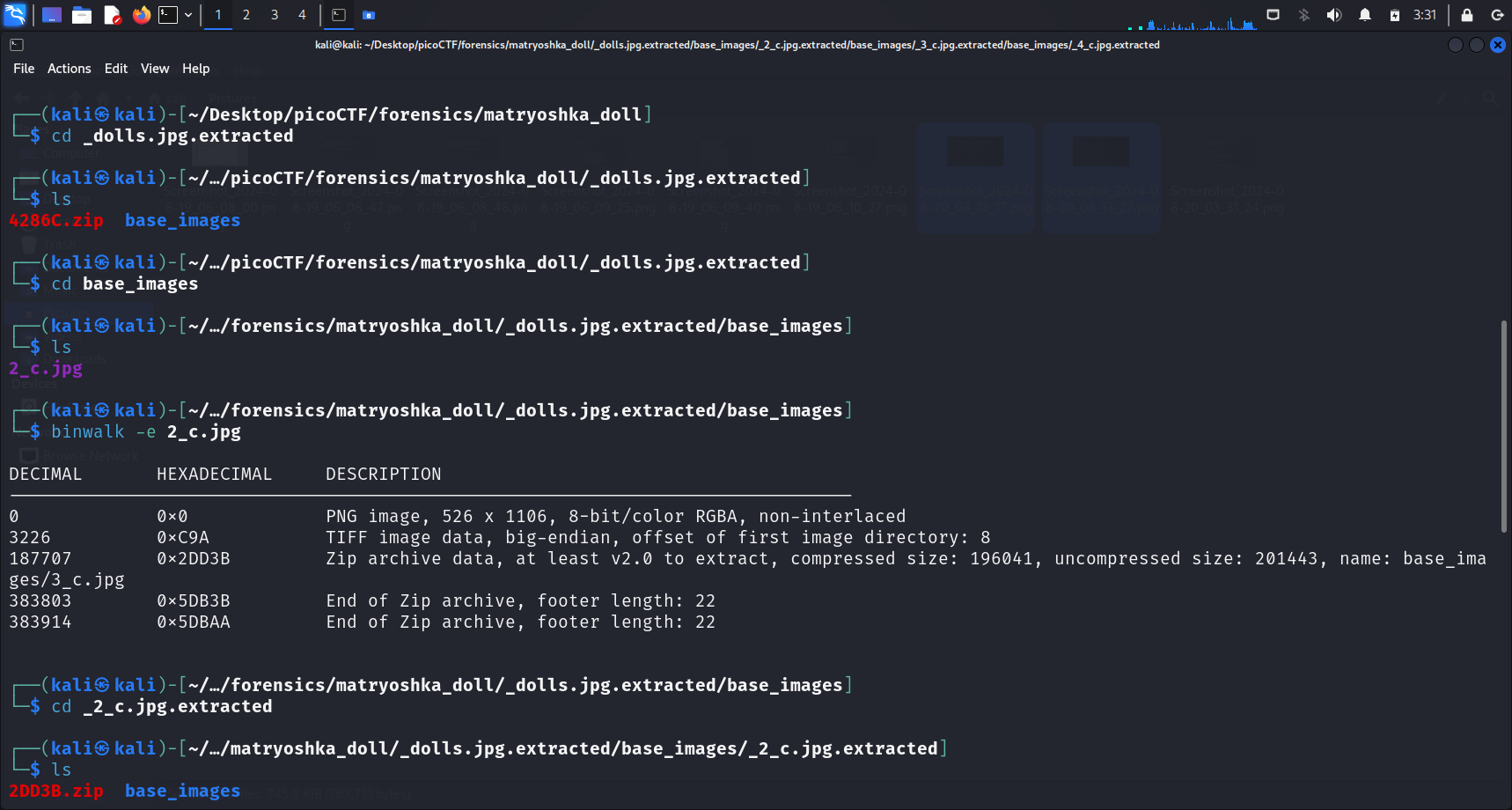Click the show desktop panel icon
The height and width of the screenshot is (810, 1512).
click(52, 15)
